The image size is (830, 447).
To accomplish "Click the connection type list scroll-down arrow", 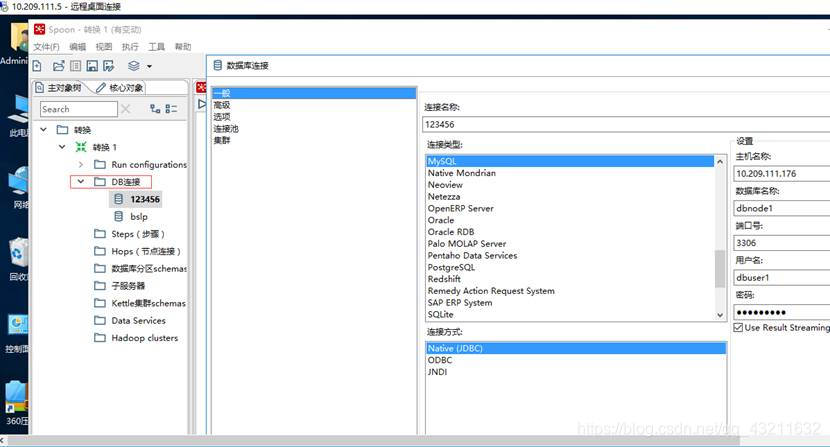I will click(x=719, y=315).
